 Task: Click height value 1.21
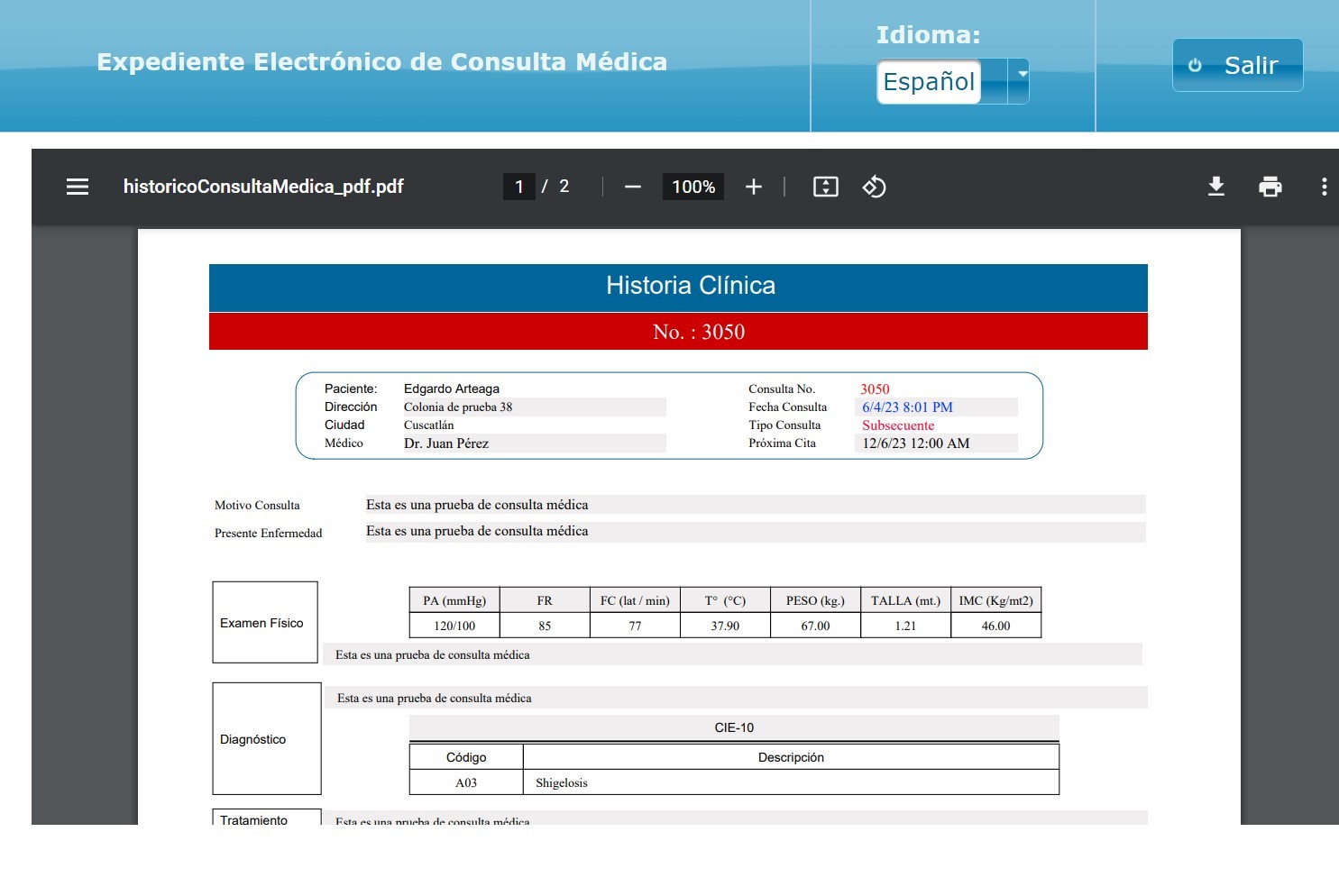point(905,626)
